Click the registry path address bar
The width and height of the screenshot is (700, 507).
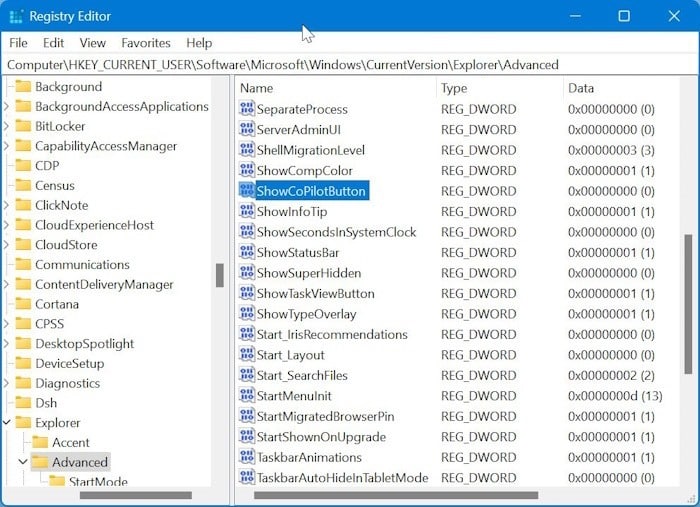point(350,65)
